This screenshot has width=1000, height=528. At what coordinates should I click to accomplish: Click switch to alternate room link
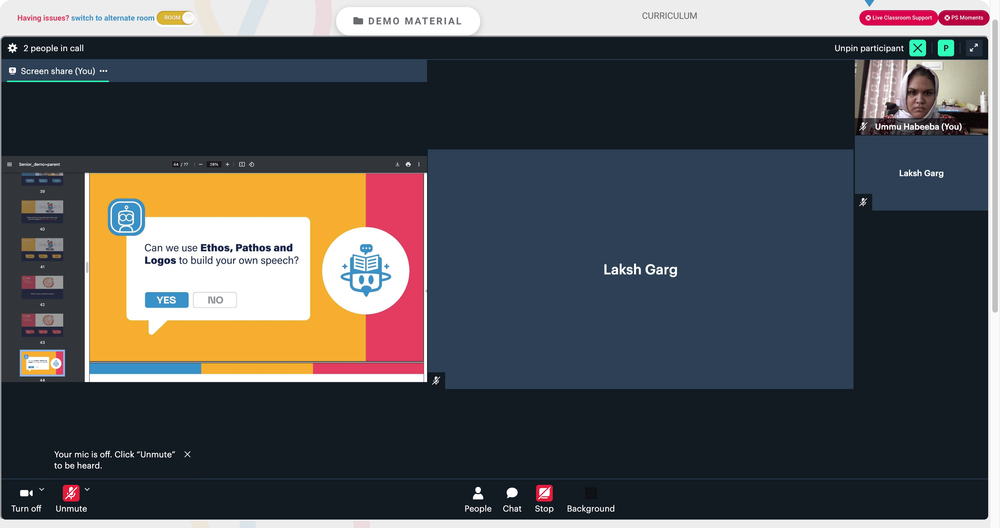tap(112, 18)
